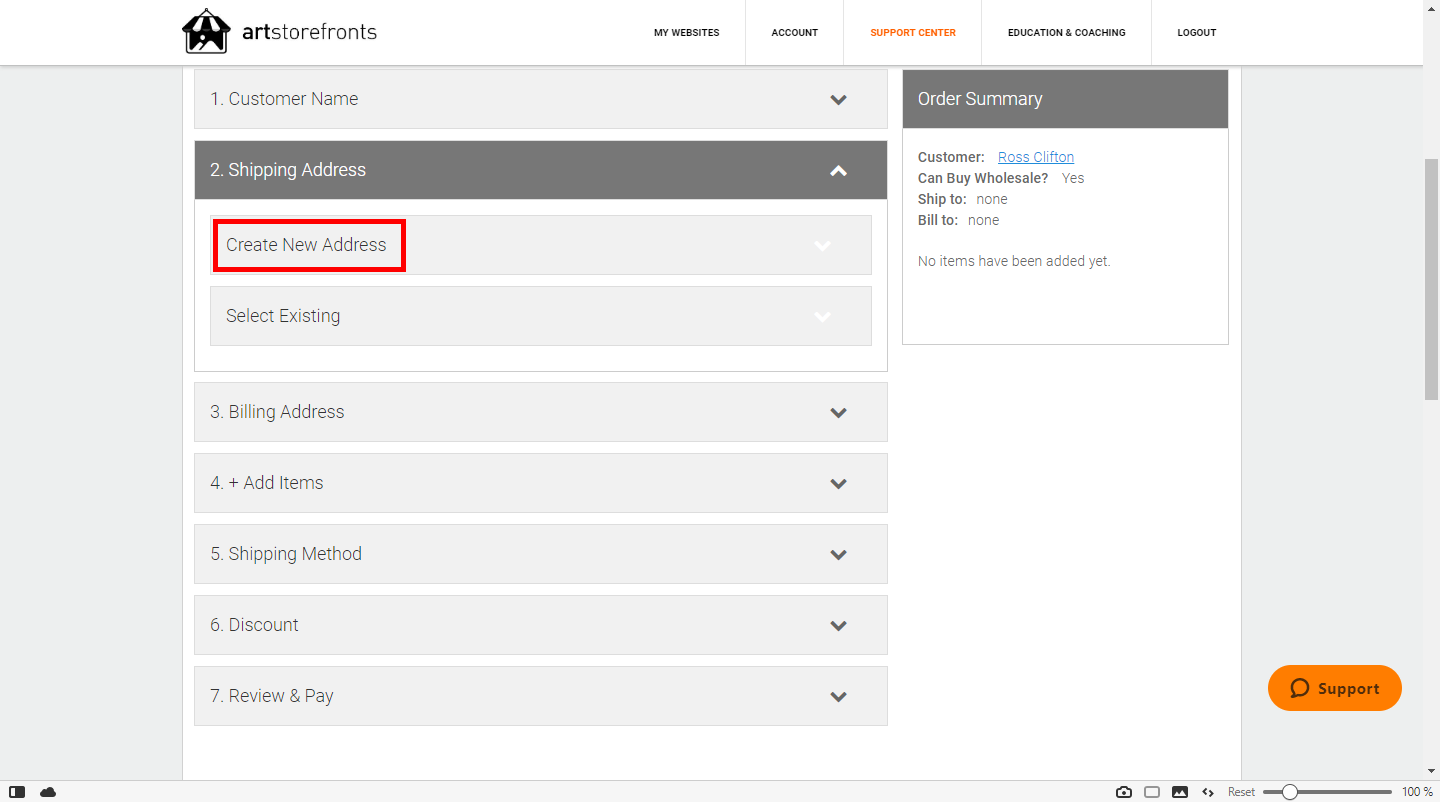1440x802 pixels.
Task: Expand the Shipping Method section chevron
Action: click(x=838, y=554)
